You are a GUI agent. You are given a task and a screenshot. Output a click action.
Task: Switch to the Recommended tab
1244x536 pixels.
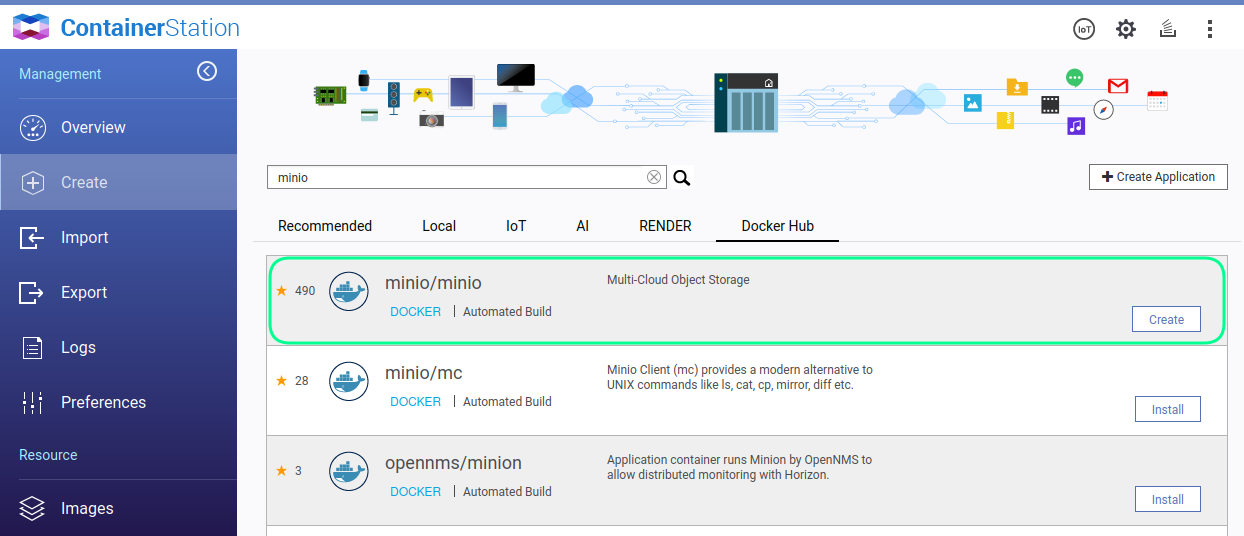[x=325, y=226]
